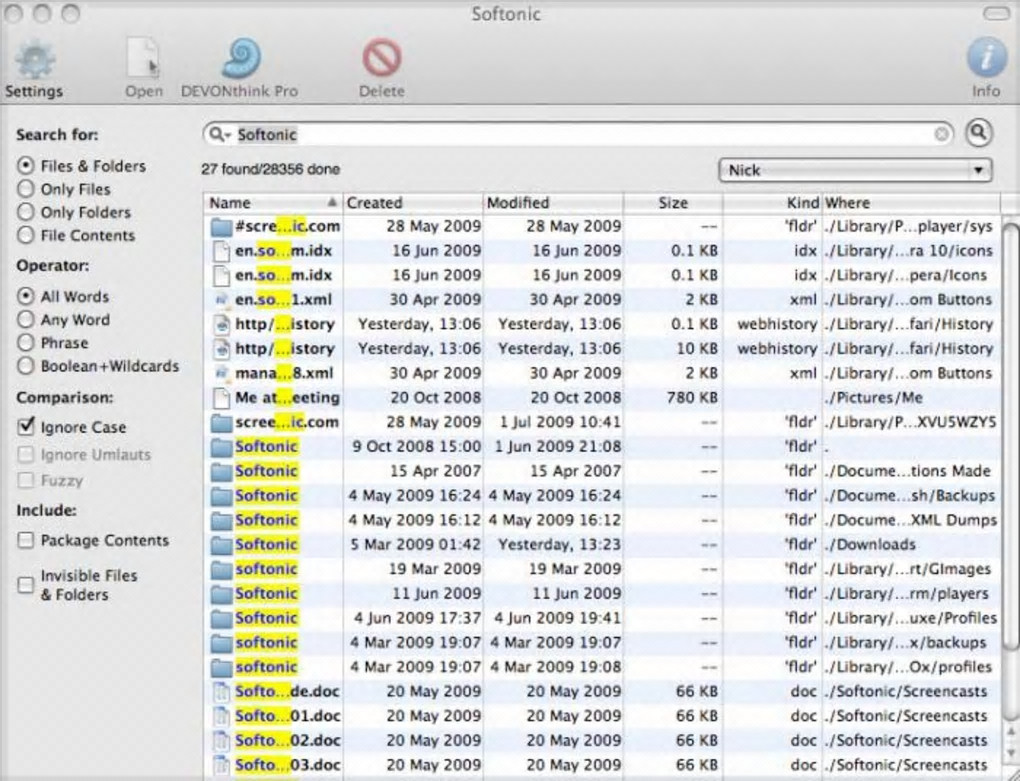Select the Softonic folder in ./Downloads
Image resolution: width=1020 pixels, height=781 pixels.
click(602, 545)
